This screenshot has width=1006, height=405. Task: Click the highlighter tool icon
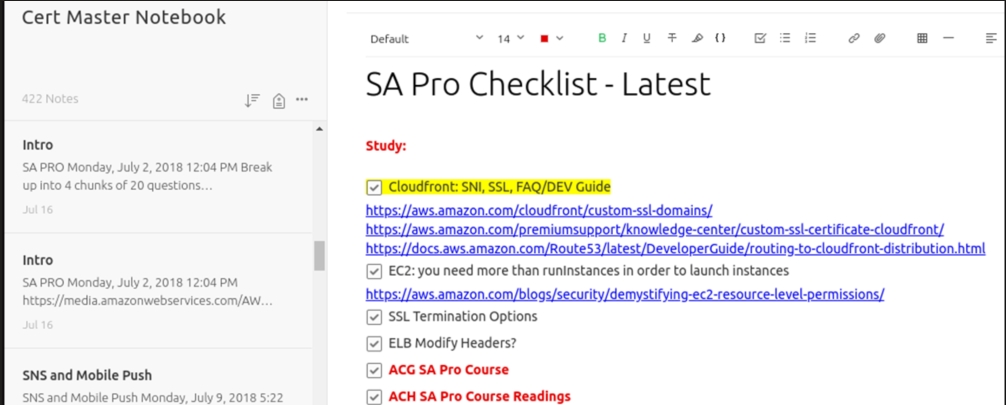[697, 39]
